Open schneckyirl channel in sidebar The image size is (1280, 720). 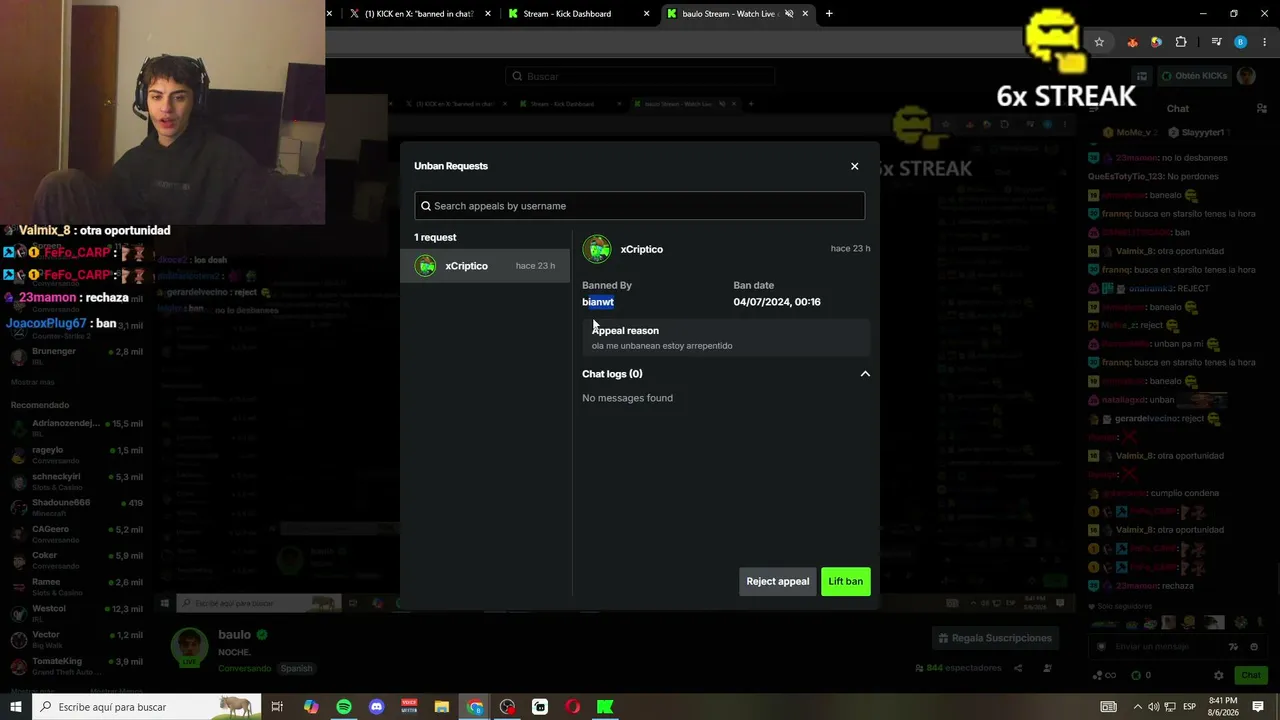click(77, 481)
